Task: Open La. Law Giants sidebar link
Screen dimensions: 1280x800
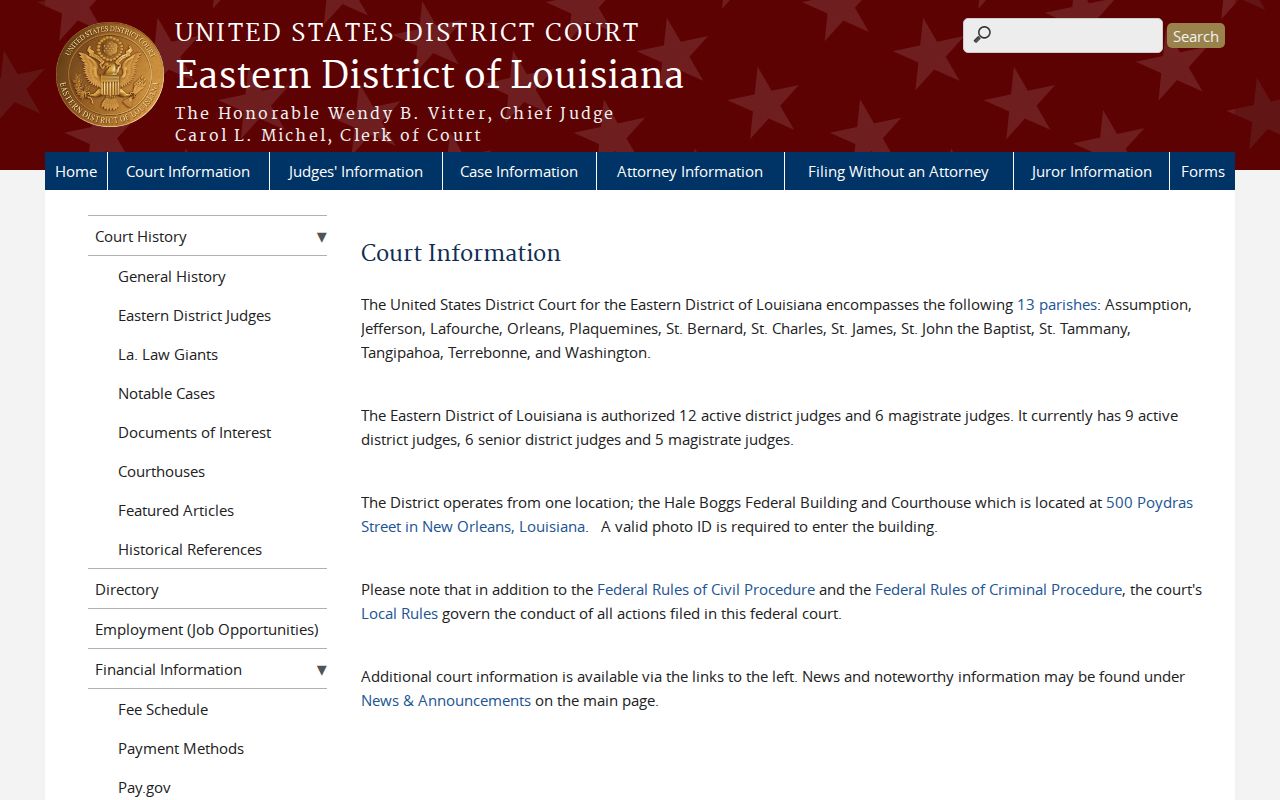Action: 168,355
